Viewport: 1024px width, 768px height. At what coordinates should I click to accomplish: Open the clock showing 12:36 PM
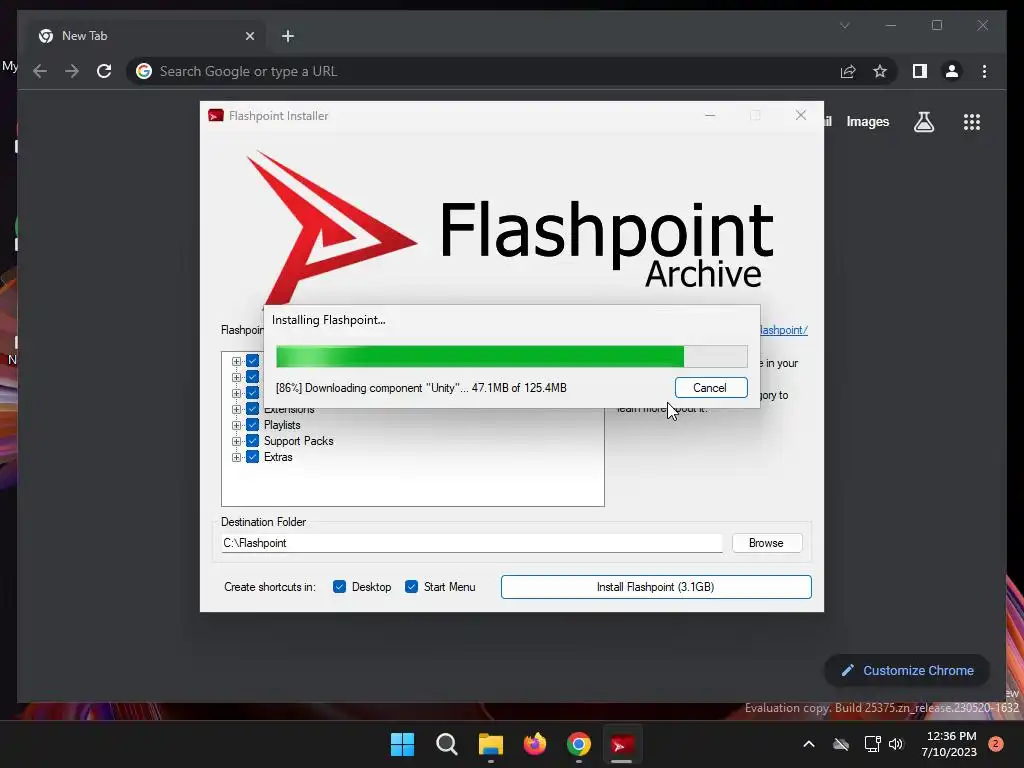coord(952,744)
